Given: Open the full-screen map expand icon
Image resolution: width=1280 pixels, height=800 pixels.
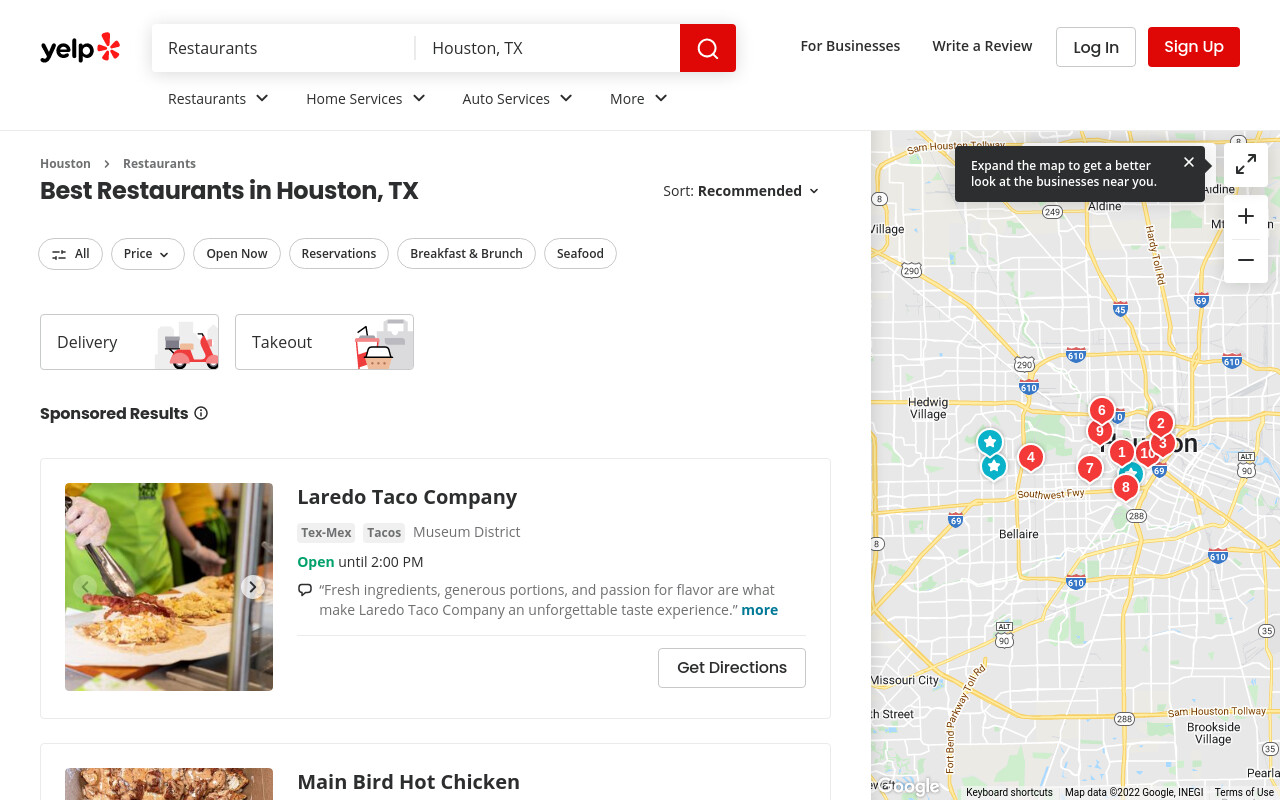Looking at the screenshot, I should coord(1246,165).
